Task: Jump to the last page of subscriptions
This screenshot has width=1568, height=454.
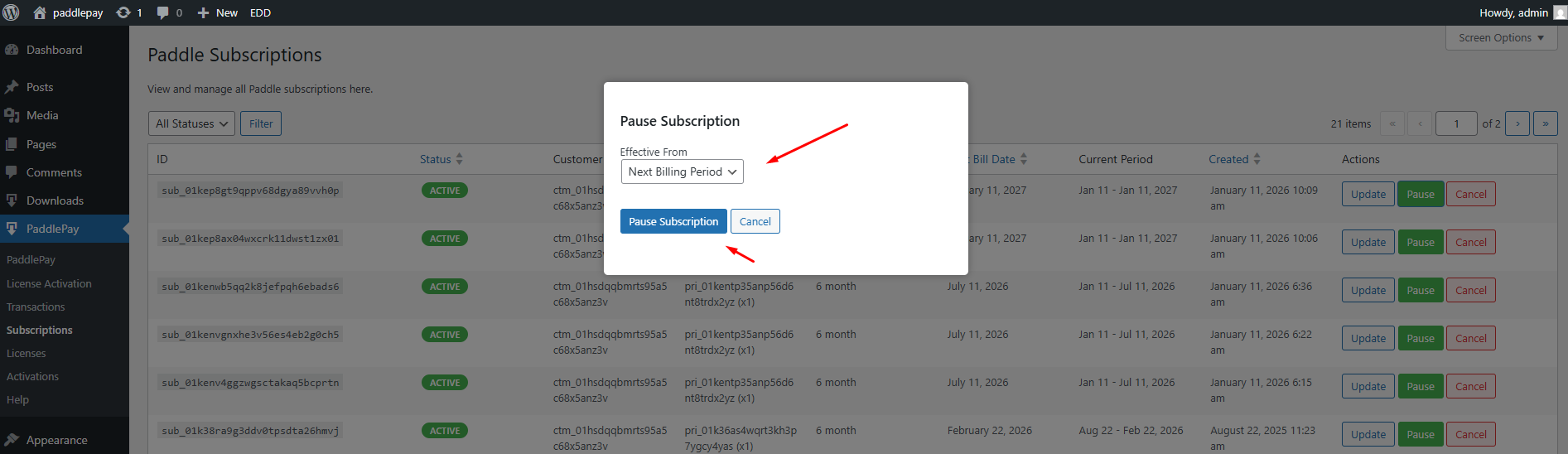Action: (1545, 123)
